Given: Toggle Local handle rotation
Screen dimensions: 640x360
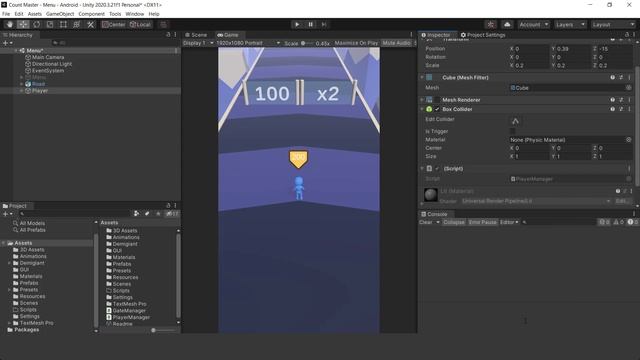Looking at the screenshot, I should (140, 24).
